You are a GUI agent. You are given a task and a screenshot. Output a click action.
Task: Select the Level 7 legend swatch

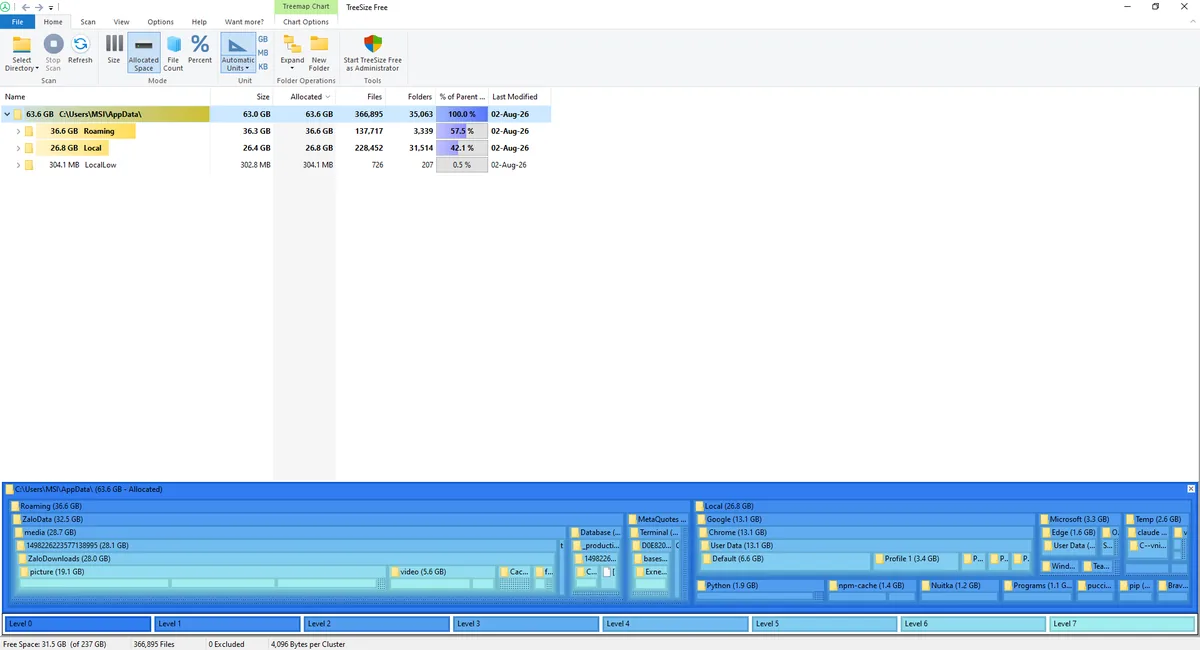1122,624
